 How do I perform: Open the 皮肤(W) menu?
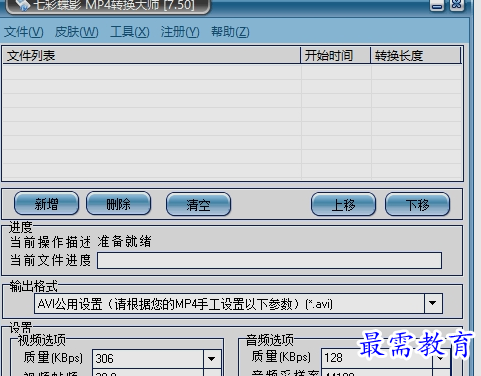[76, 32]
